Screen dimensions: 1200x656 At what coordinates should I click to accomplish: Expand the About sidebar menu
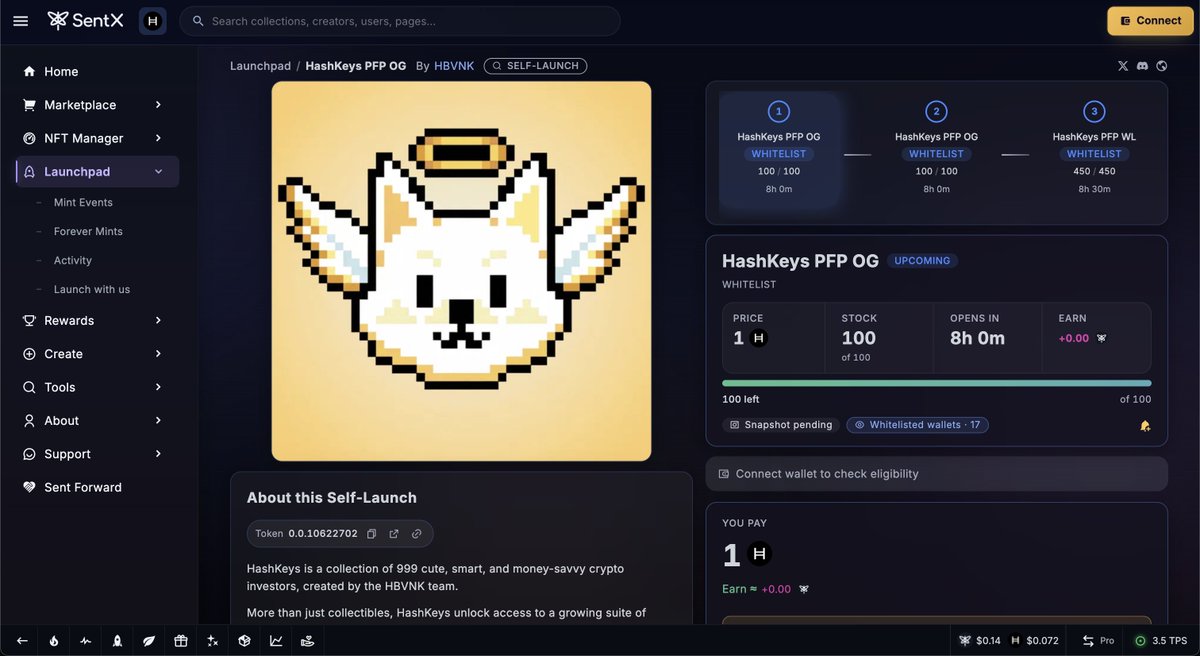coord(97,421)
